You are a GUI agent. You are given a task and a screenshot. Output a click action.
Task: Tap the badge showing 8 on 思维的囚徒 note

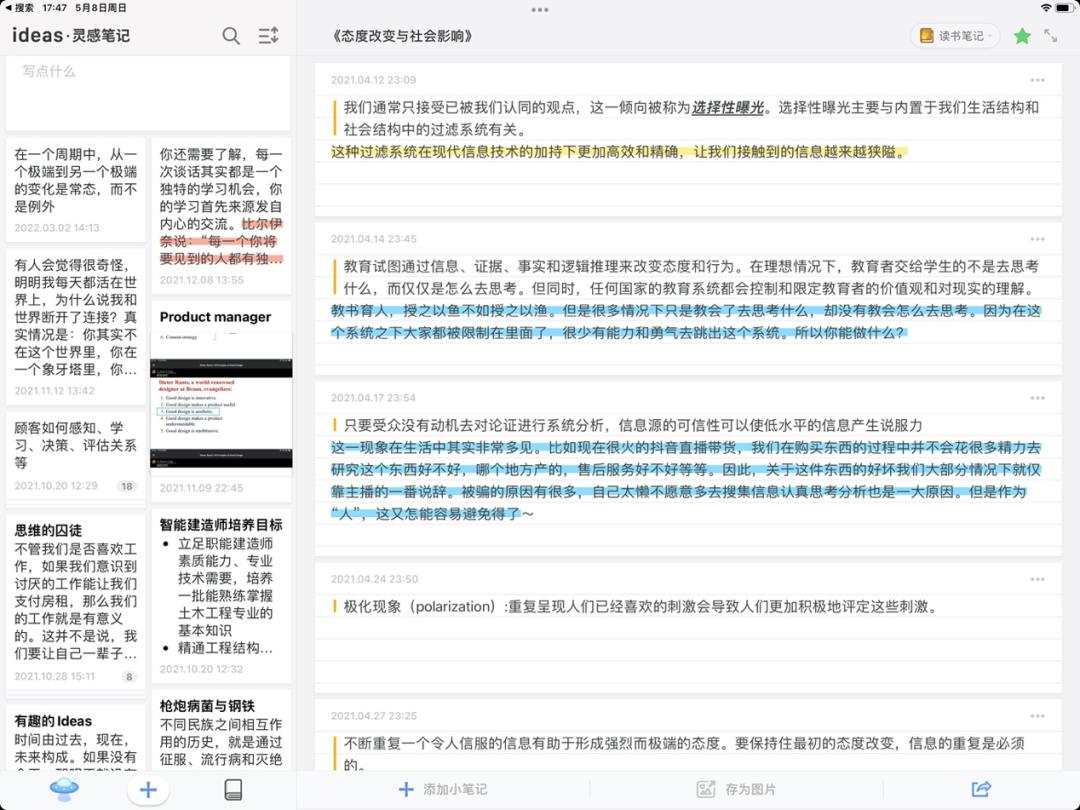tap(128, 675)
